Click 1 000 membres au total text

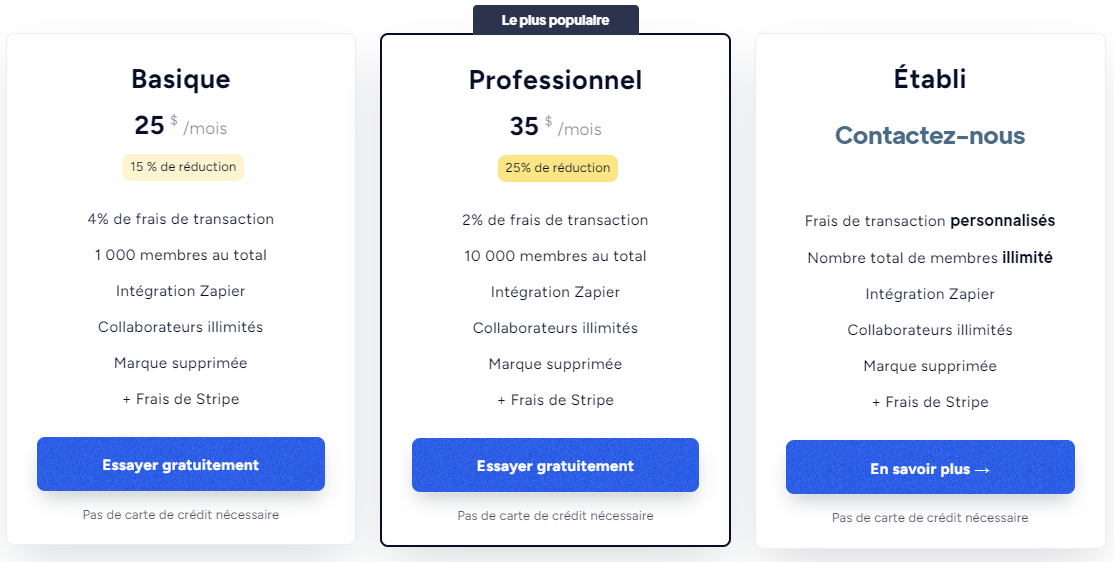tap(181, 255)
